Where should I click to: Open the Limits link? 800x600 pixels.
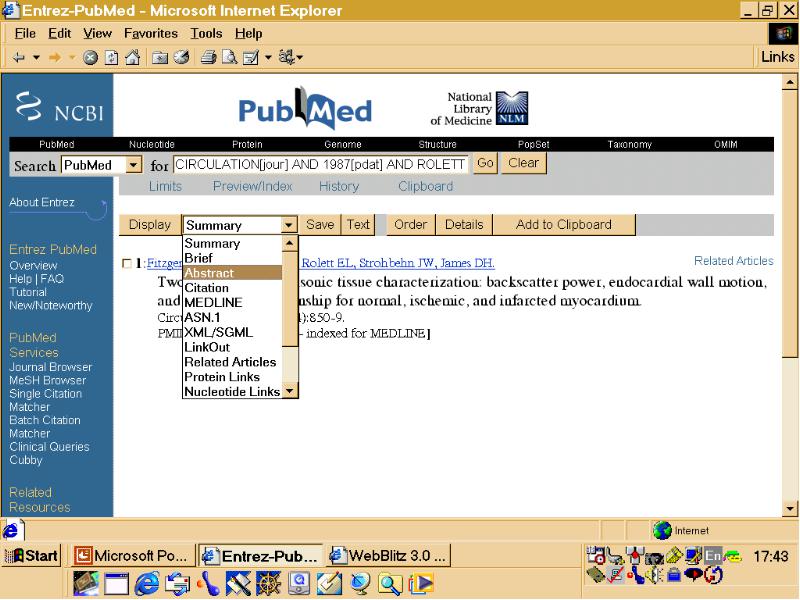165,187
